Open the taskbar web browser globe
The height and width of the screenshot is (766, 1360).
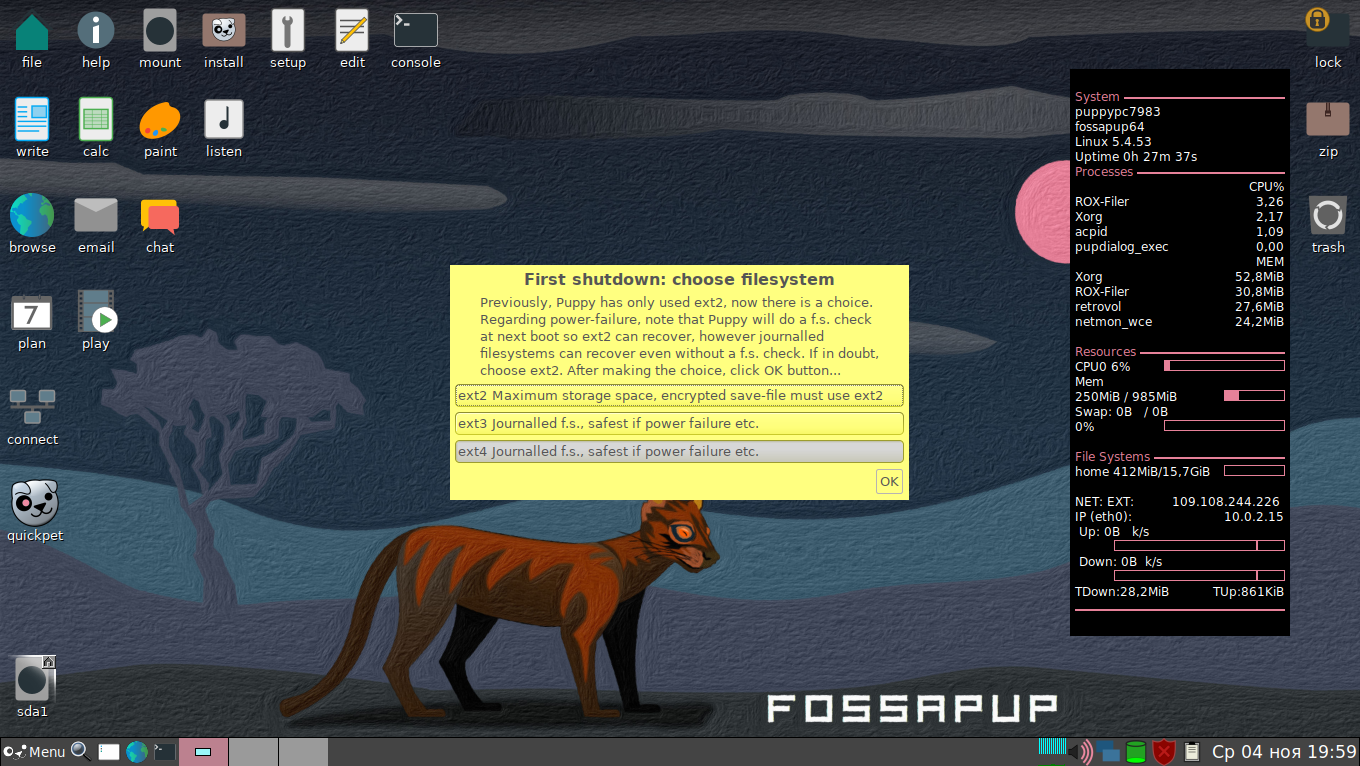tap(137, 751)
